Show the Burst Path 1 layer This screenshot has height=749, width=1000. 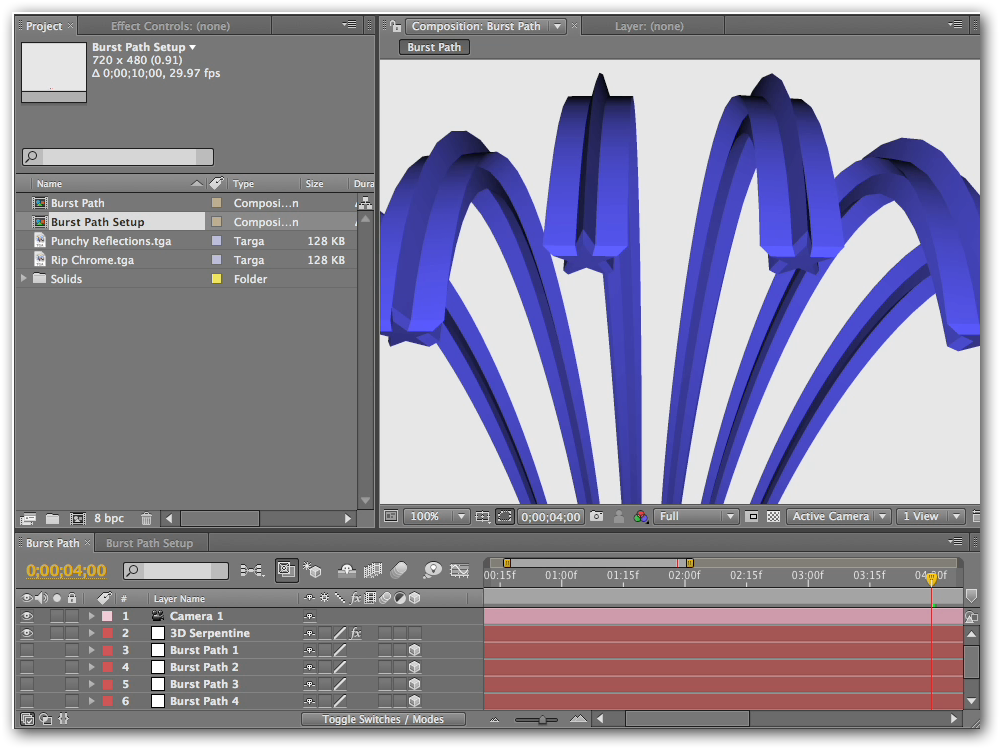[x=27, y=650]
